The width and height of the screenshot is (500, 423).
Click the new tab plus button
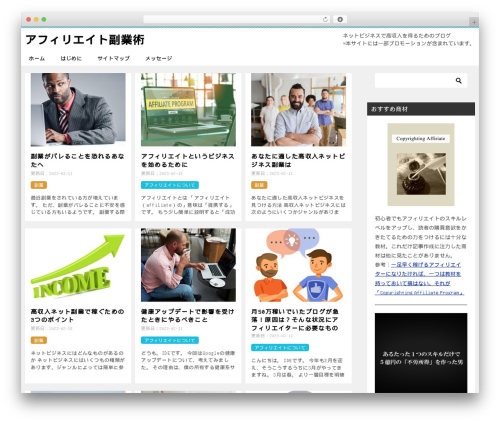pos(474,22)
